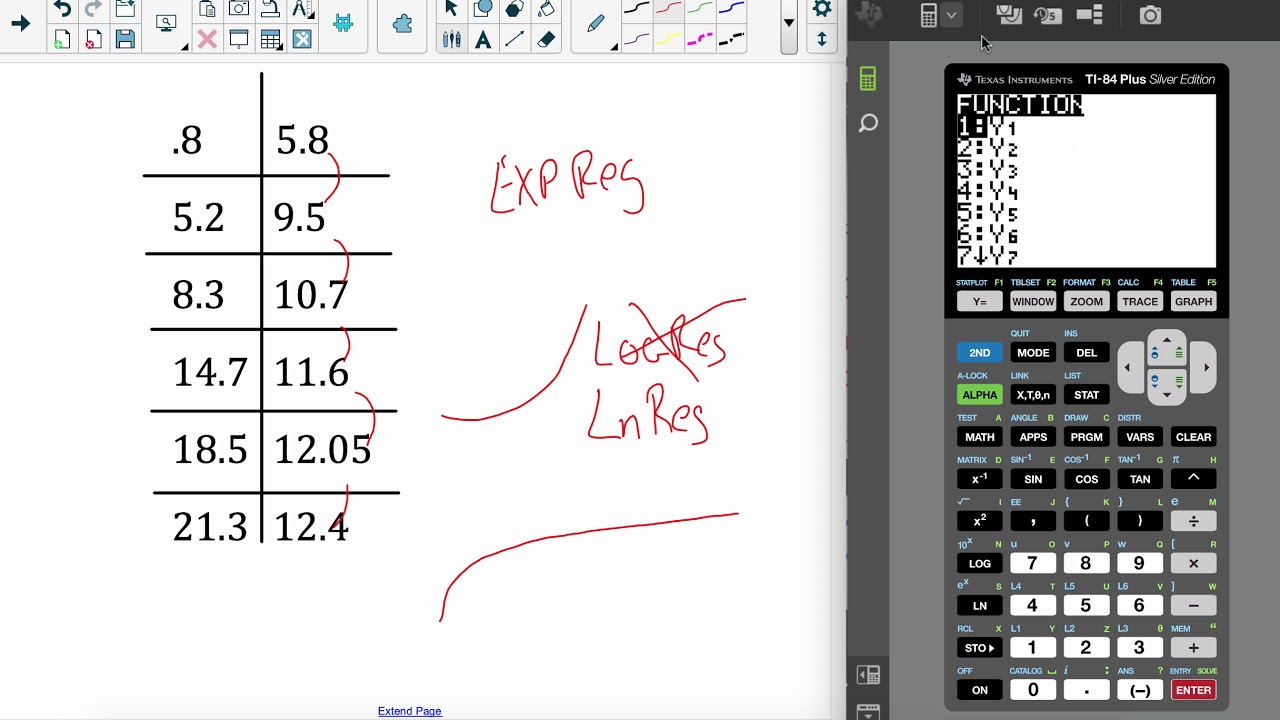Insert a table
The width and height of the screenshot is (1280, 720).
(270, 40)
